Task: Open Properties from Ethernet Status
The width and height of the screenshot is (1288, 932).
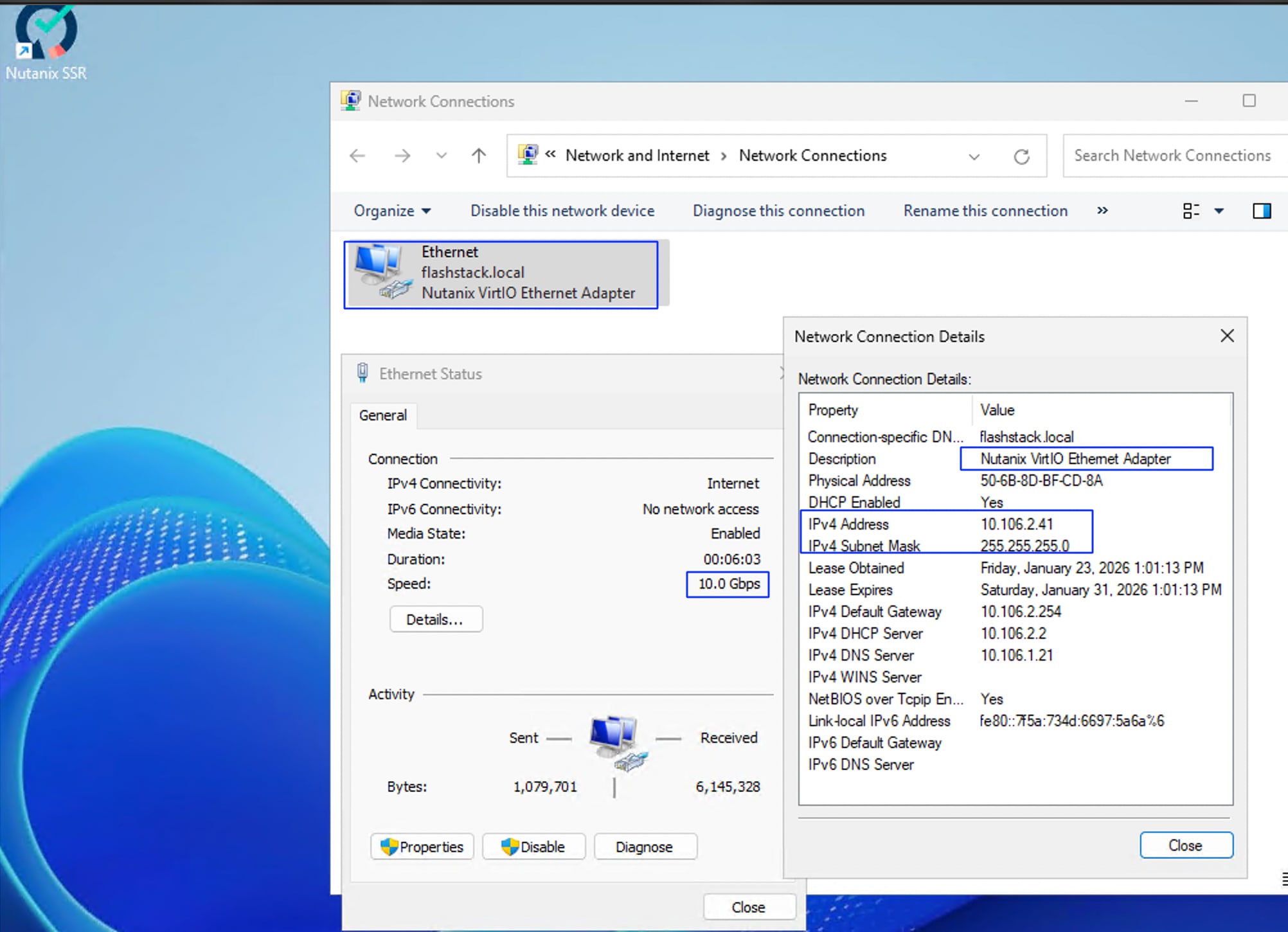Action: click(422, 847)
